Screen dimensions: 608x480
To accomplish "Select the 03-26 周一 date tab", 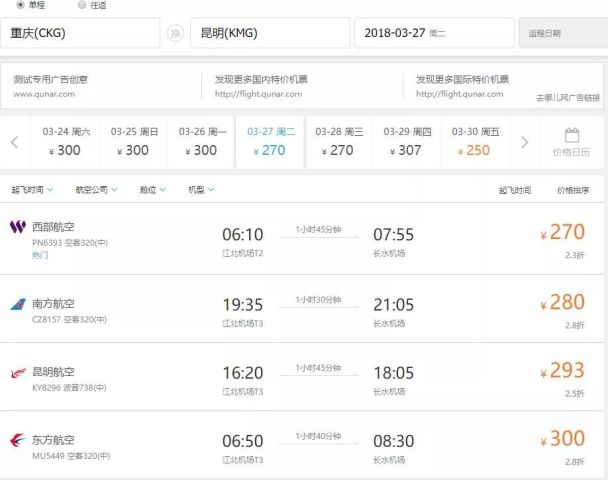I will point(202,142).
